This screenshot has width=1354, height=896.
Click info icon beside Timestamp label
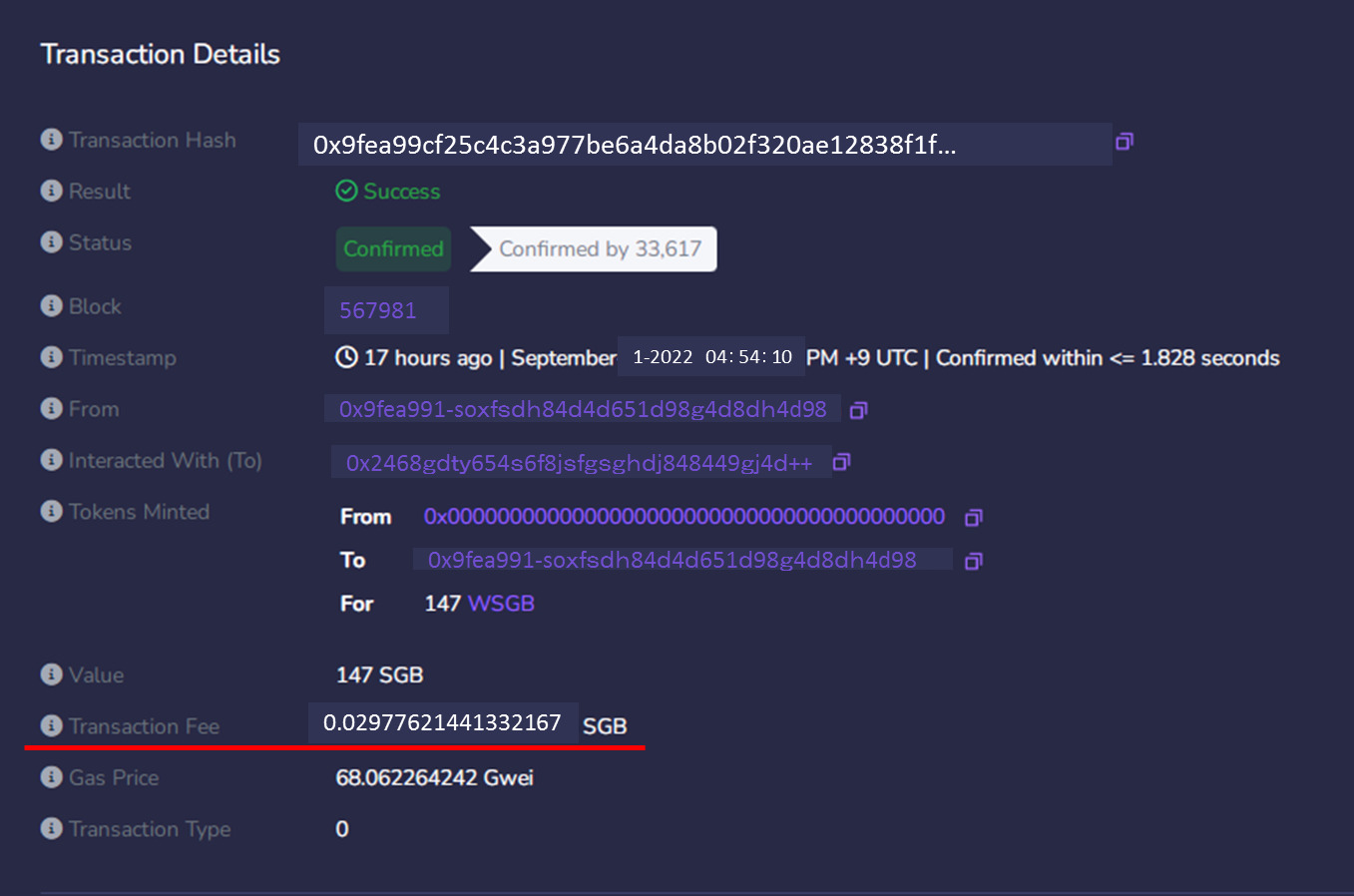pos(51,357)
